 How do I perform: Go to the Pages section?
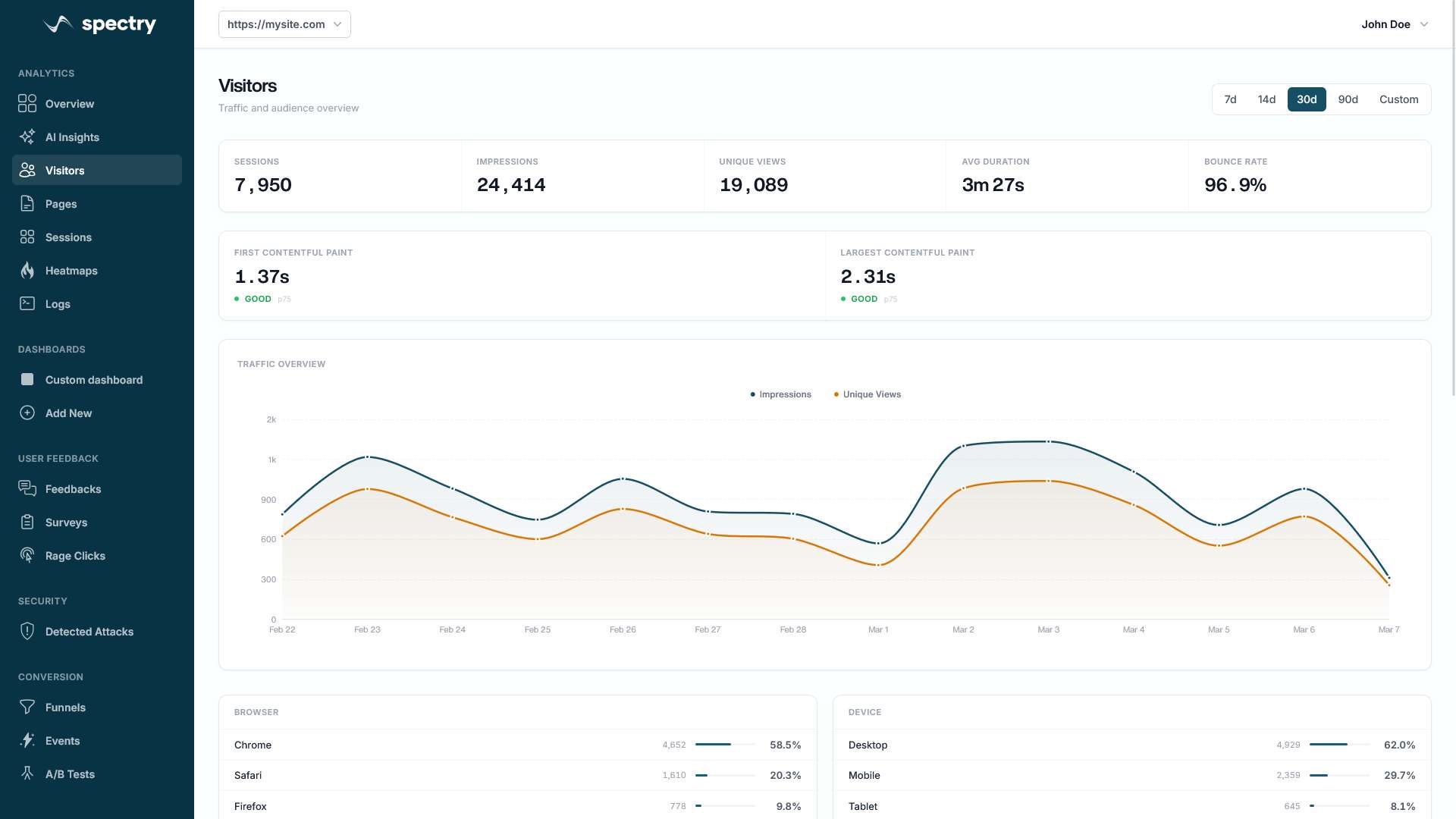[61, 204]
